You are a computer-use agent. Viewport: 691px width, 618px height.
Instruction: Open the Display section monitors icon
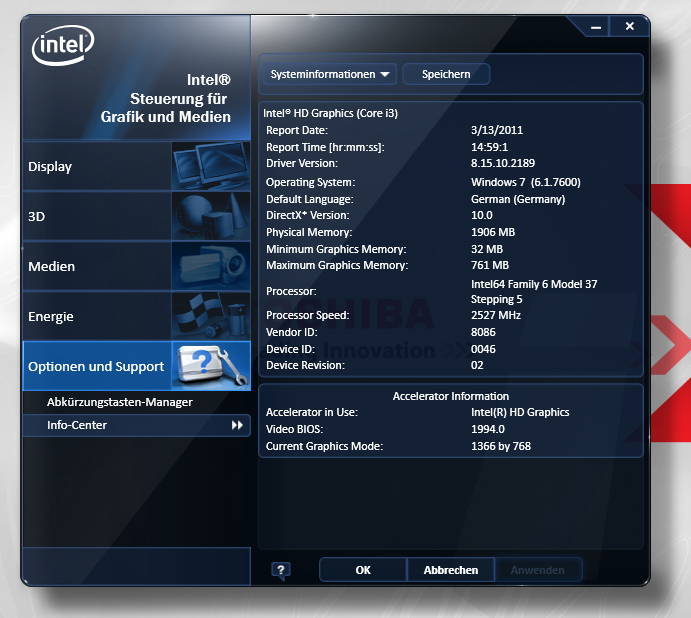pyautogui.click(x=211, y=166)
